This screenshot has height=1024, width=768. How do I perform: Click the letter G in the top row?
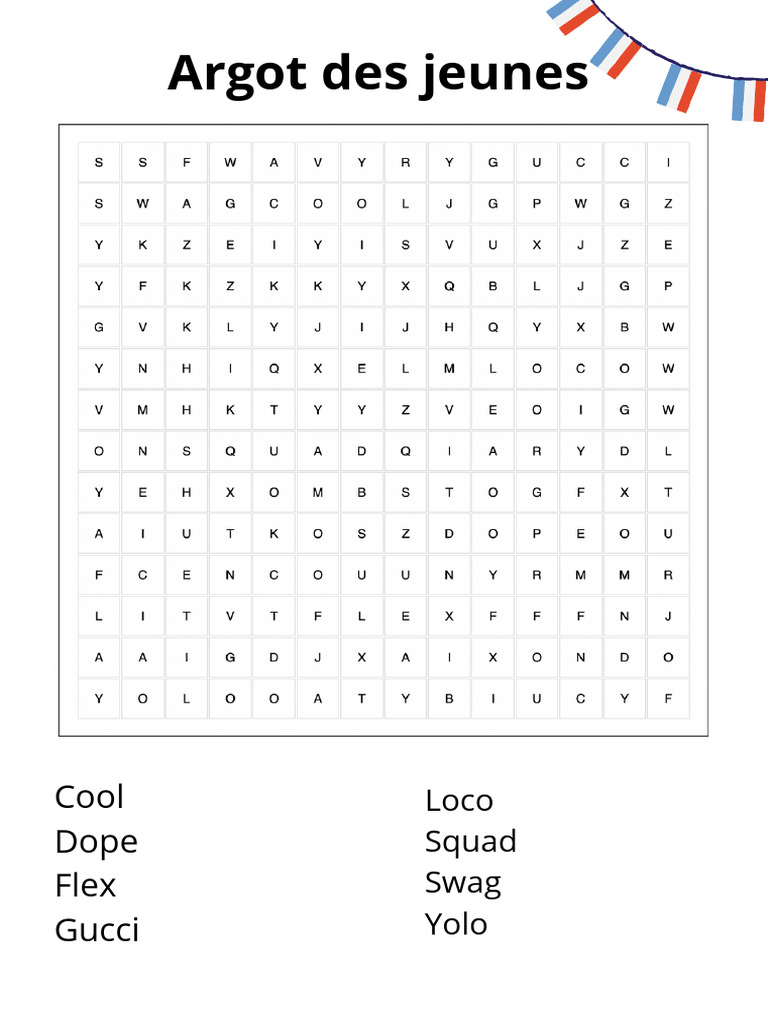[x=493, y=162]
